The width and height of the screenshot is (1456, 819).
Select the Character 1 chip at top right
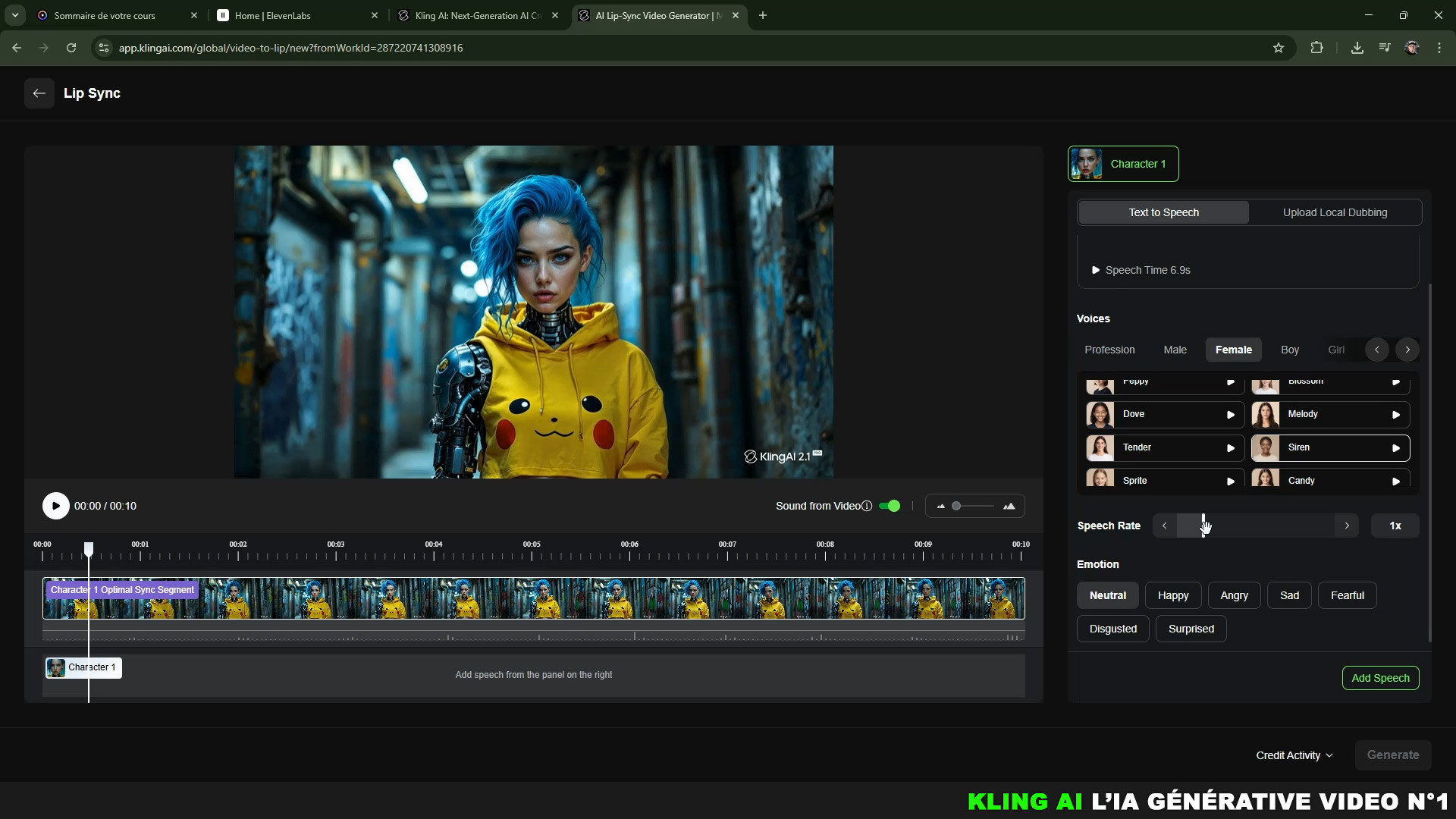click(1123, 164)
